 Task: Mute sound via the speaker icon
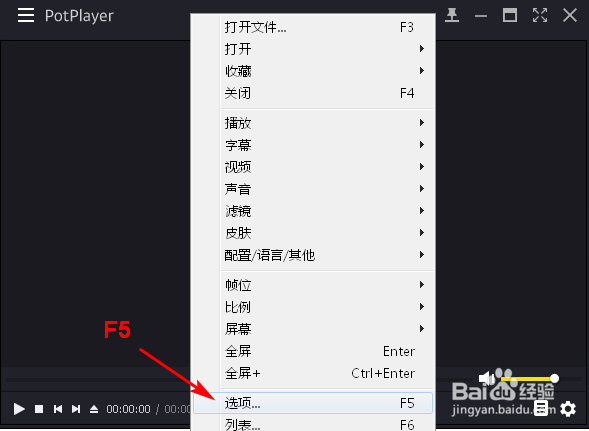[486, 378]
